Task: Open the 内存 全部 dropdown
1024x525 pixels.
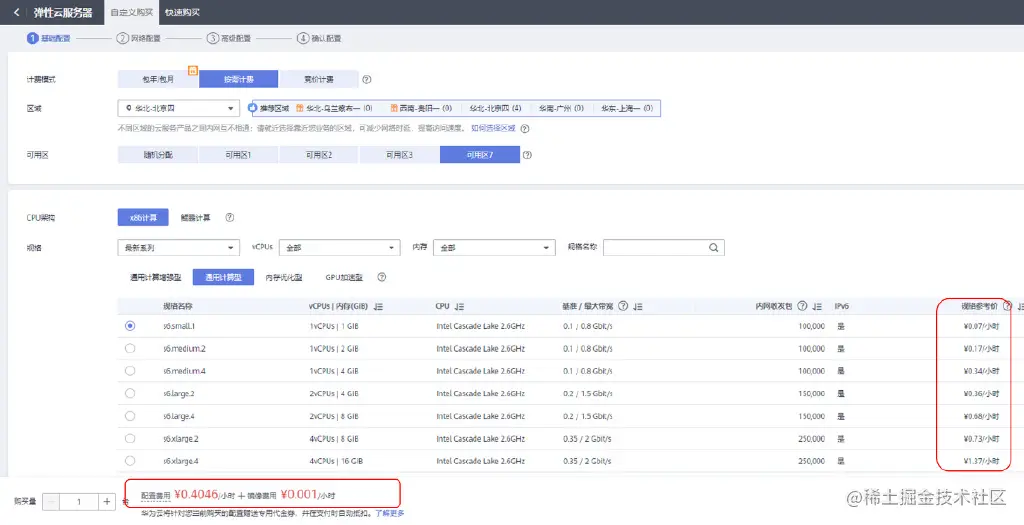Action: pyautogui.click(x=494, y=248)
